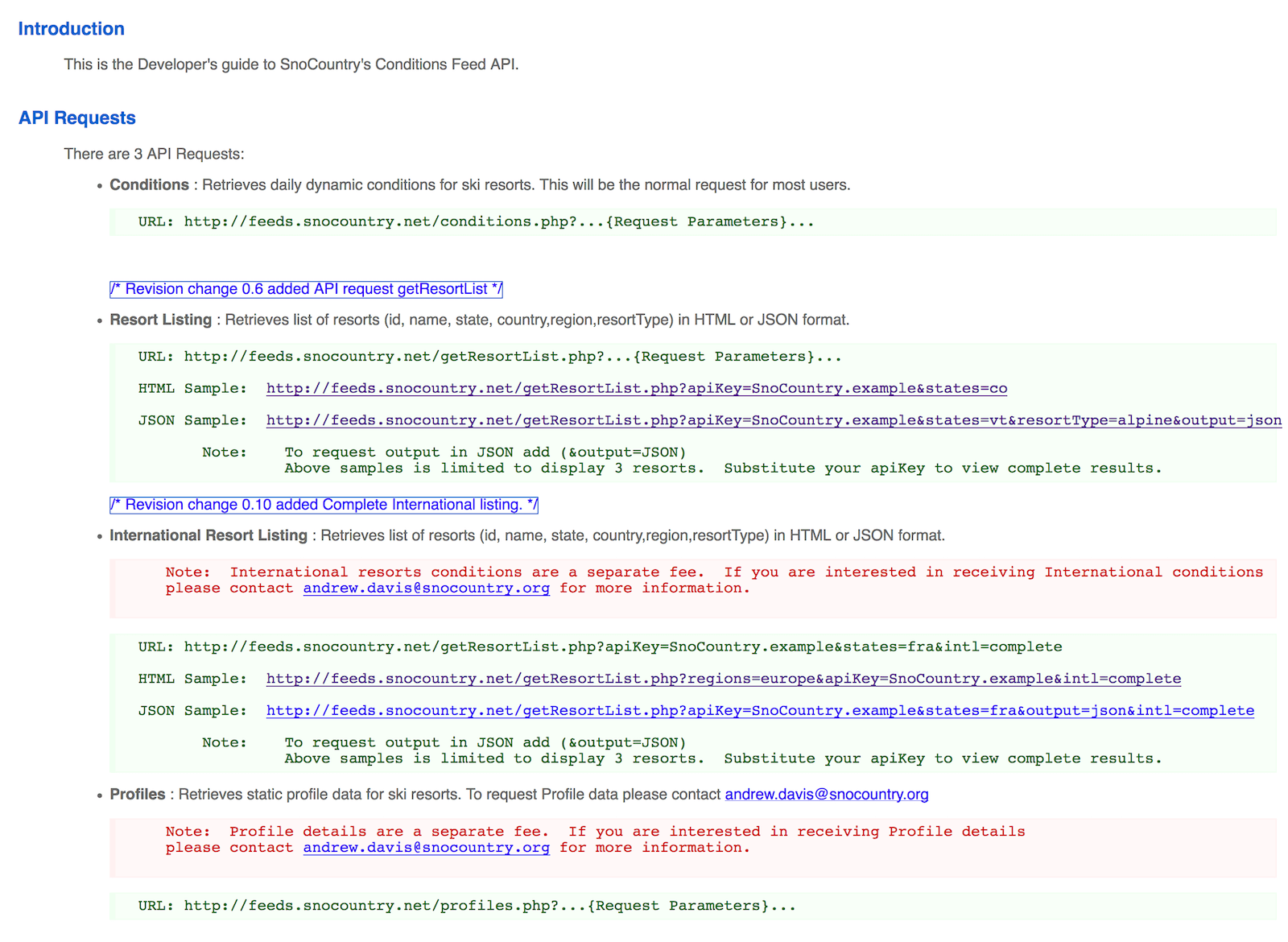
Task: Click the conditions.php URL code line
Action: [475, 222]
